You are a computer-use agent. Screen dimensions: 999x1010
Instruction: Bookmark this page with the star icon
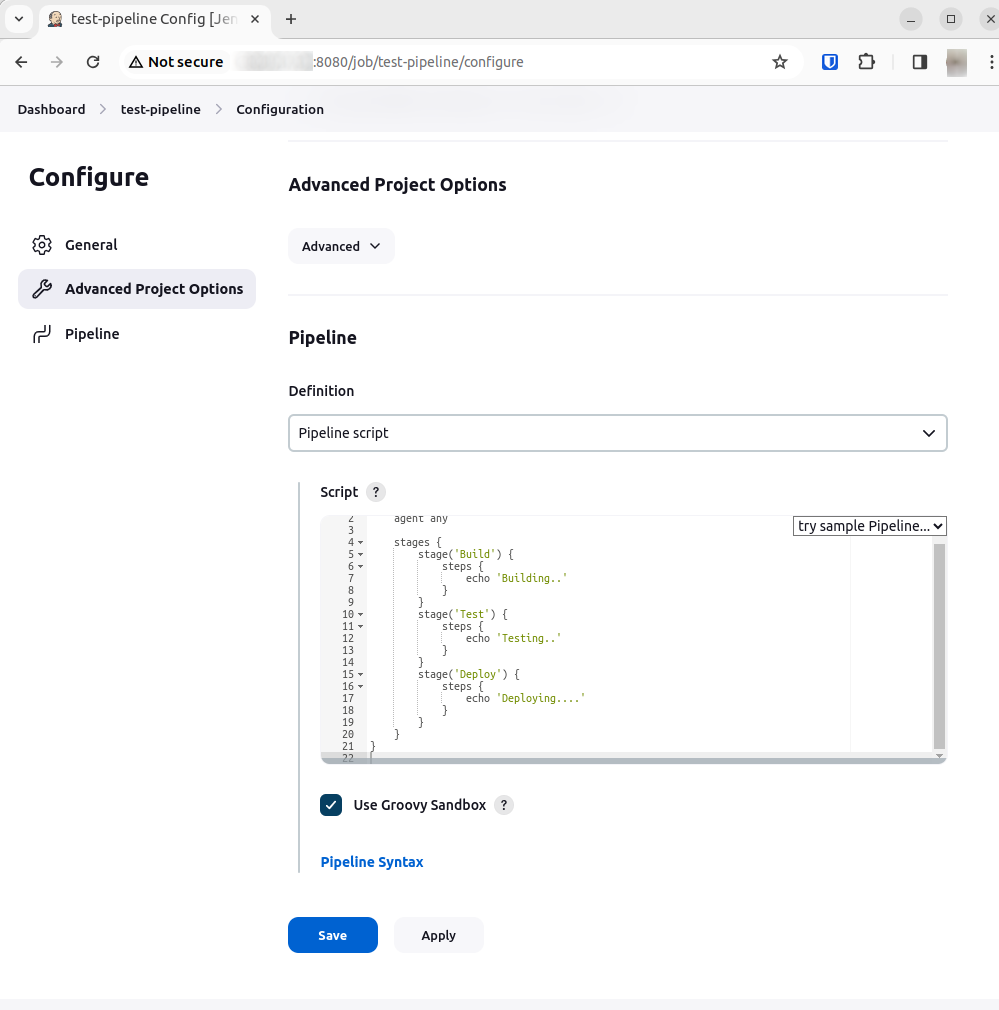(780, 62)
